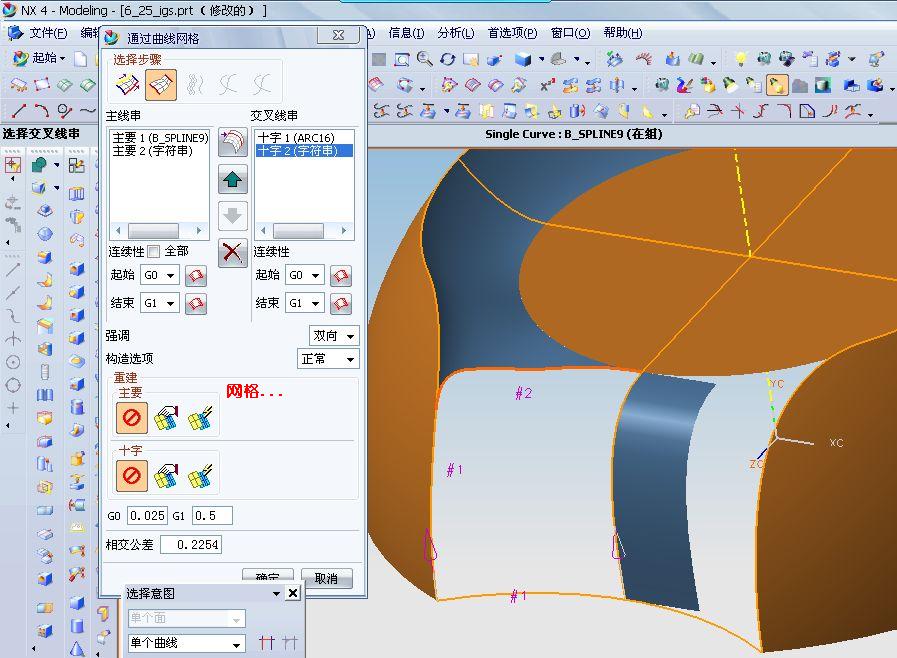Open the 文件(F) menu
897x658 pixels.
(x=48, y=33)
